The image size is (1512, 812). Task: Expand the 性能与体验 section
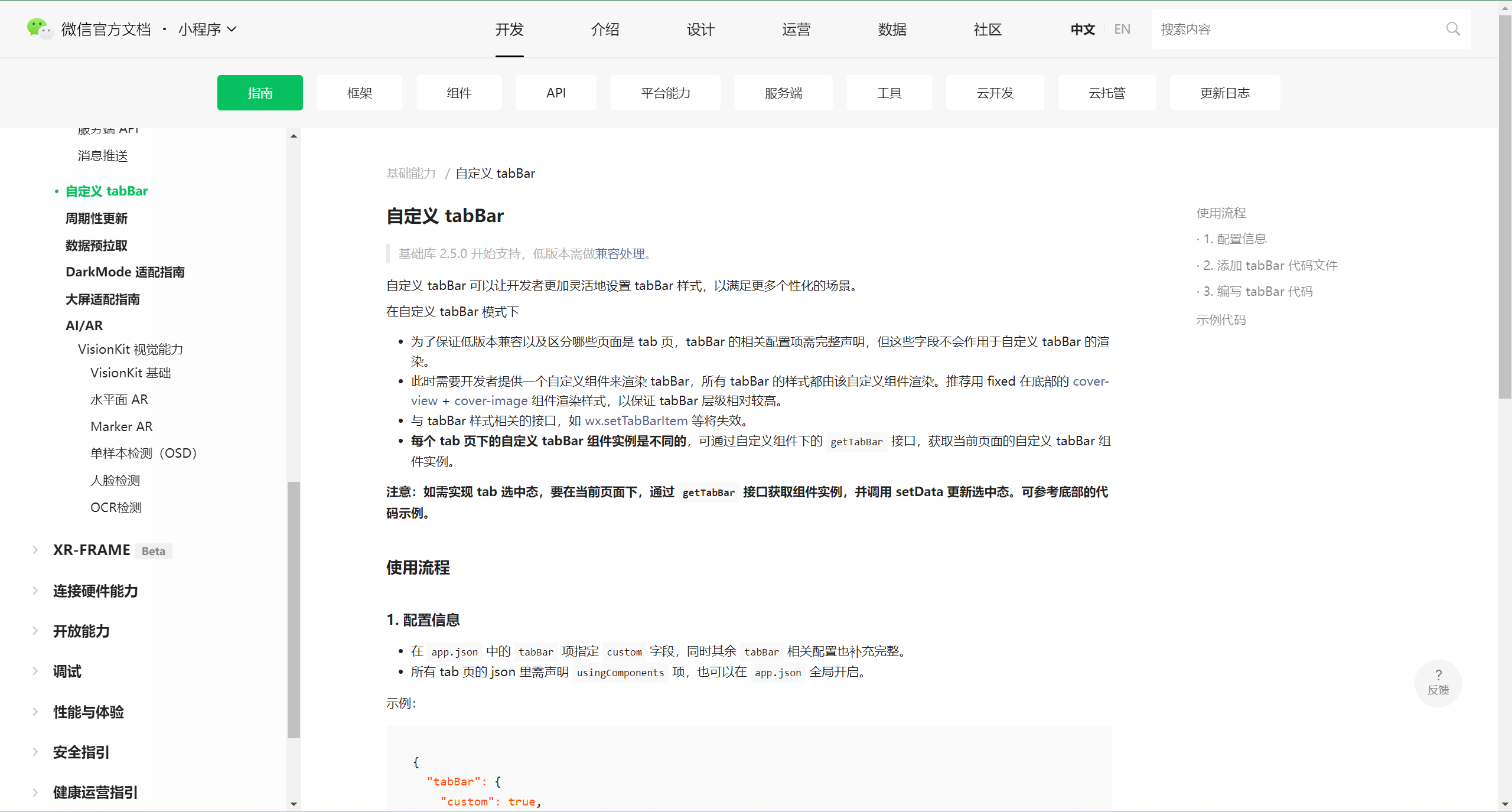click(35, 712)
